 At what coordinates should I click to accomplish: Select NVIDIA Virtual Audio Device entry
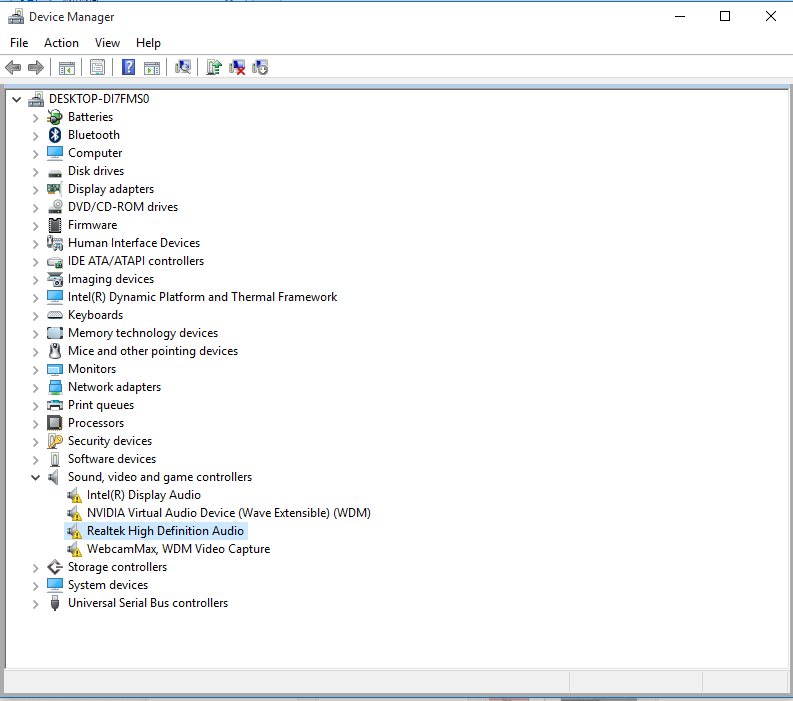pos(228,513)
